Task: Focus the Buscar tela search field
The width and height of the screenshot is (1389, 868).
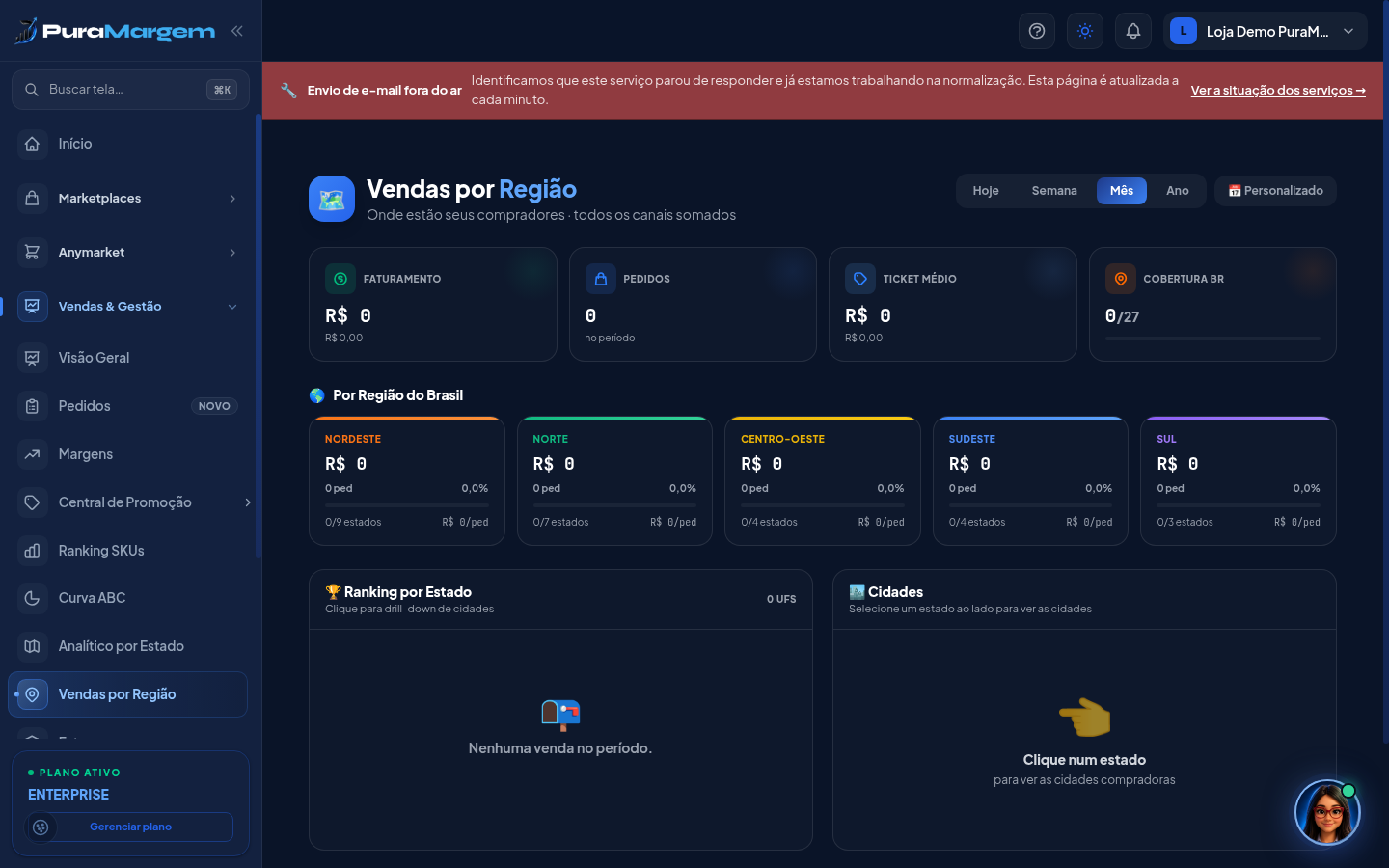Action: (x=130, y=90)
